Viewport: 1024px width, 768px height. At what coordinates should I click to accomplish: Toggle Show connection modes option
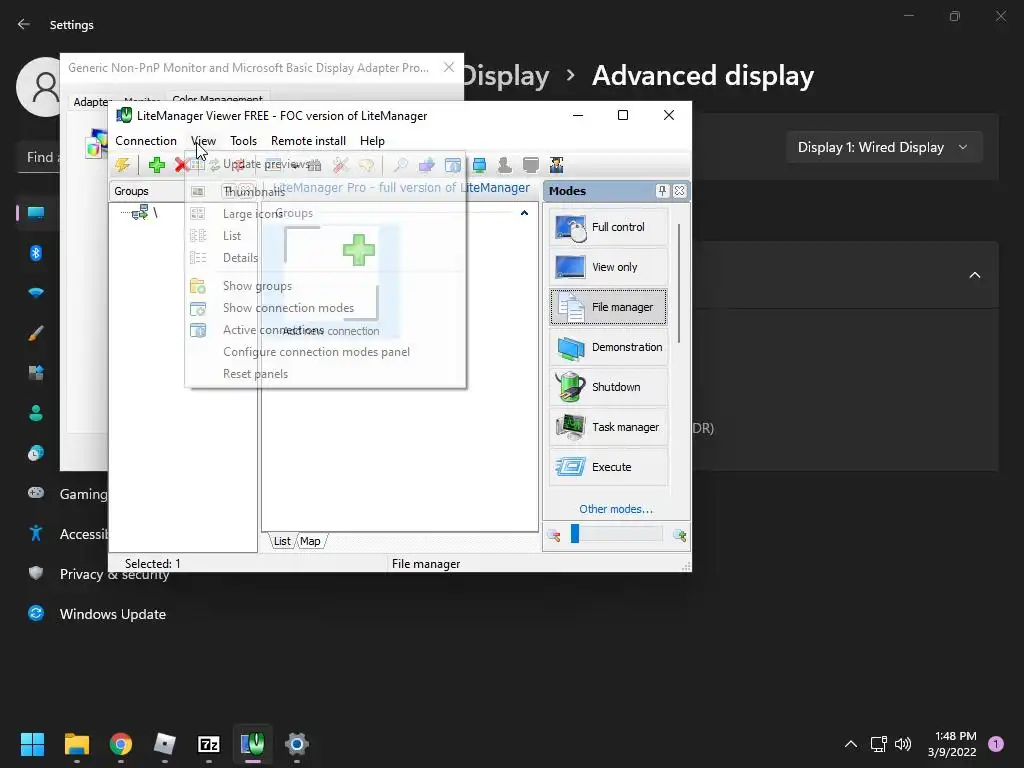coord(325,308)
